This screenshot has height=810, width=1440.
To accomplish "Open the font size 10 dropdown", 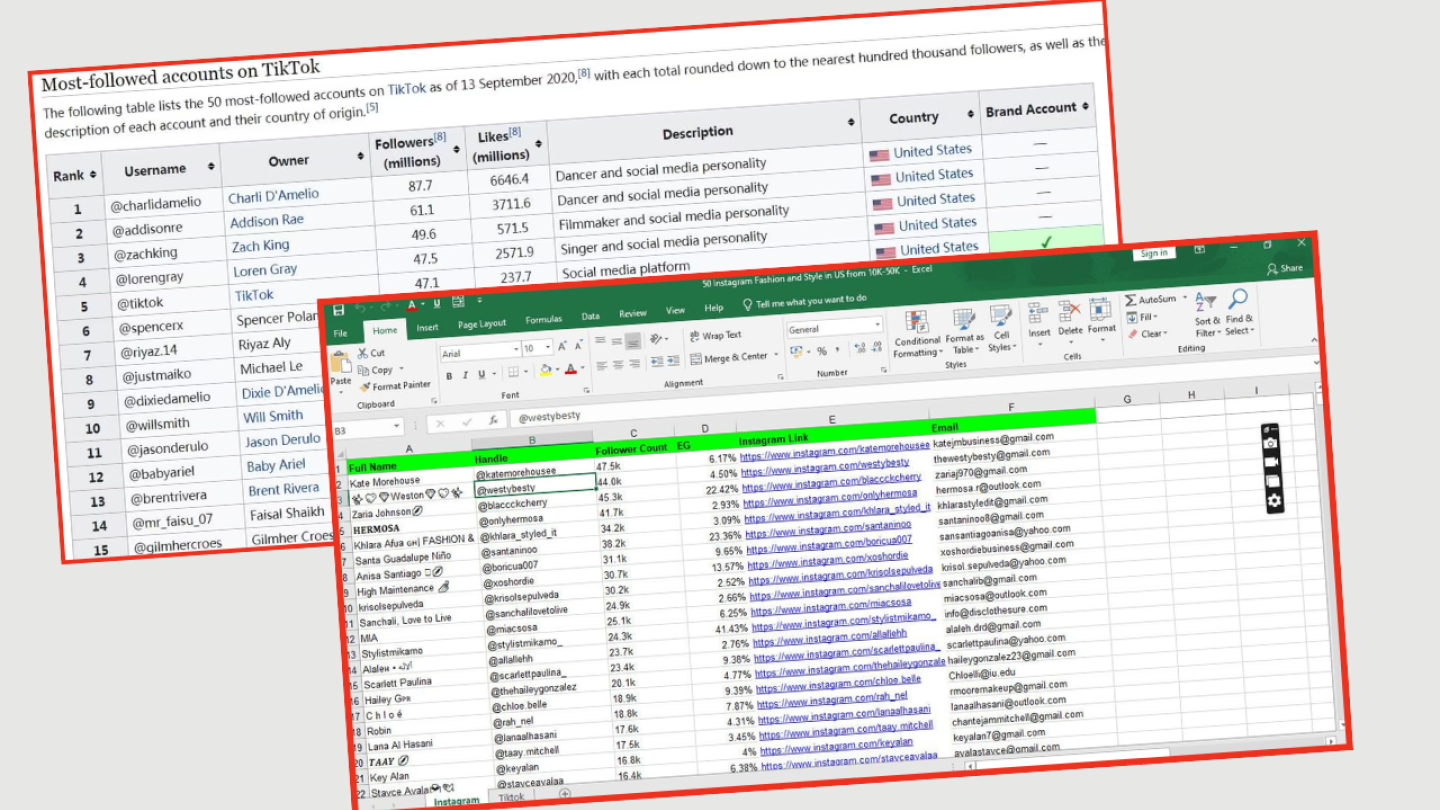I will [x=548, y=348].
